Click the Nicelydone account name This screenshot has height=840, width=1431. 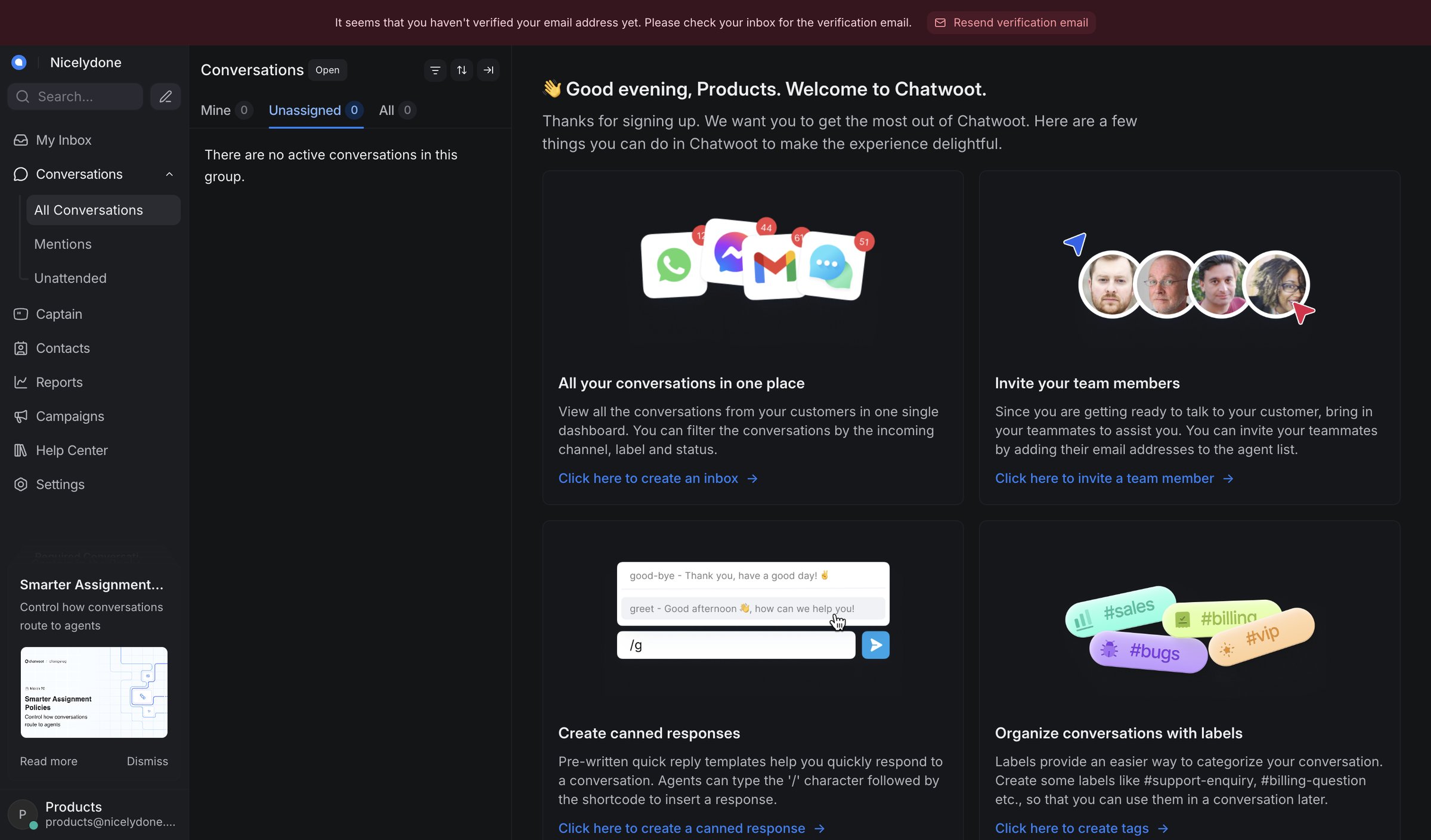(x=86, y=63)
